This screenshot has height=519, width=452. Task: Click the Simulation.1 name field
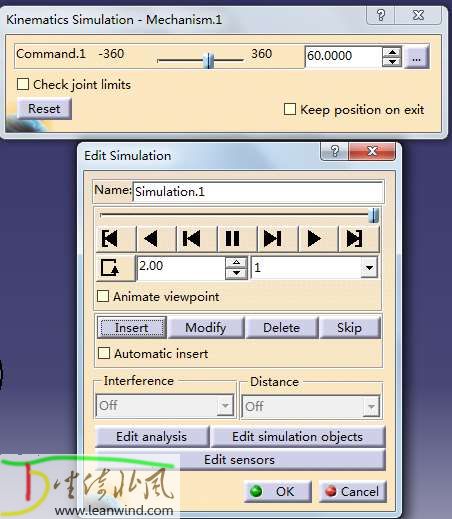[x=258, y=192]
